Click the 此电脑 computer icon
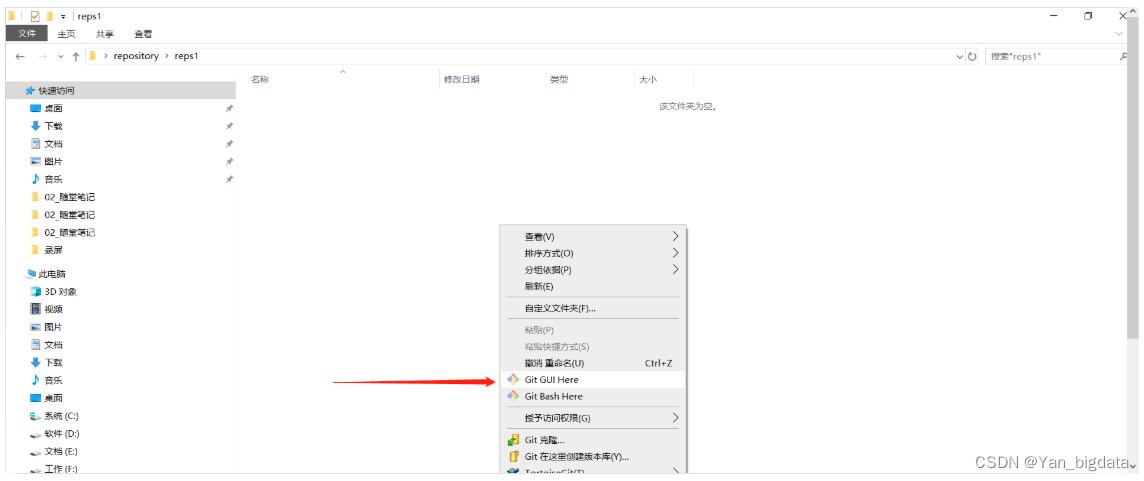This screenshot has height=481, width=1144. (x=31, y=274)
